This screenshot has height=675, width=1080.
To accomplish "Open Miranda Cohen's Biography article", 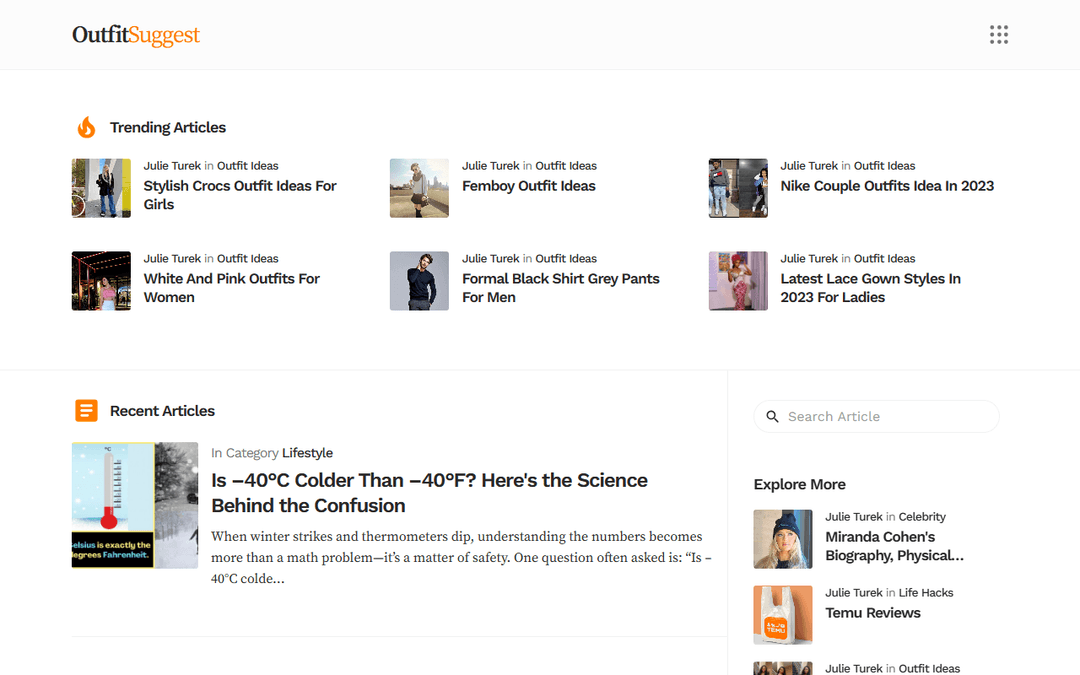I will pos(894,546).
